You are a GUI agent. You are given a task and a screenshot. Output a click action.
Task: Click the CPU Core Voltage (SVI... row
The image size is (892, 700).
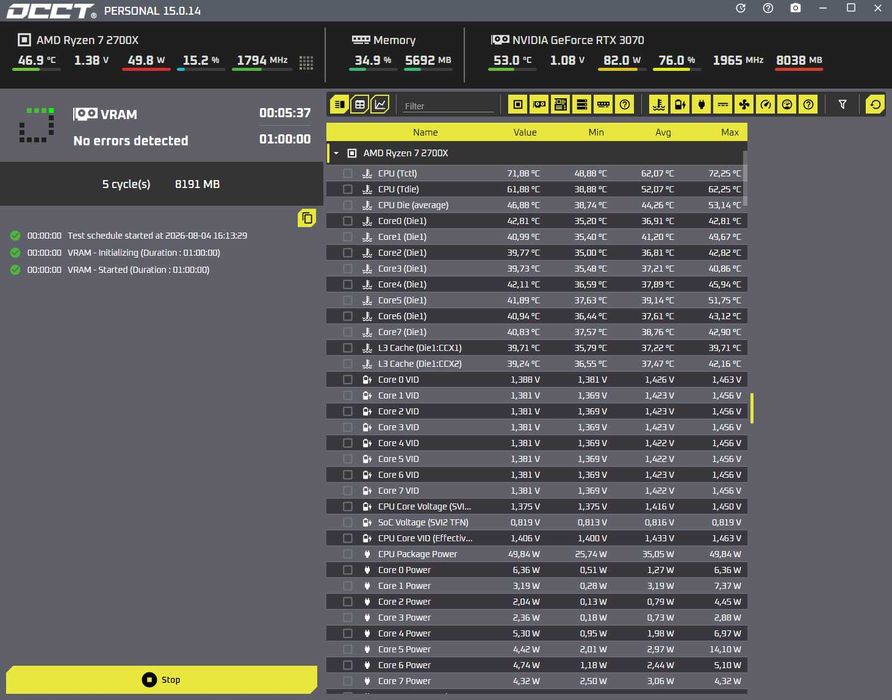pyautogui.click(x=536, y=506)
